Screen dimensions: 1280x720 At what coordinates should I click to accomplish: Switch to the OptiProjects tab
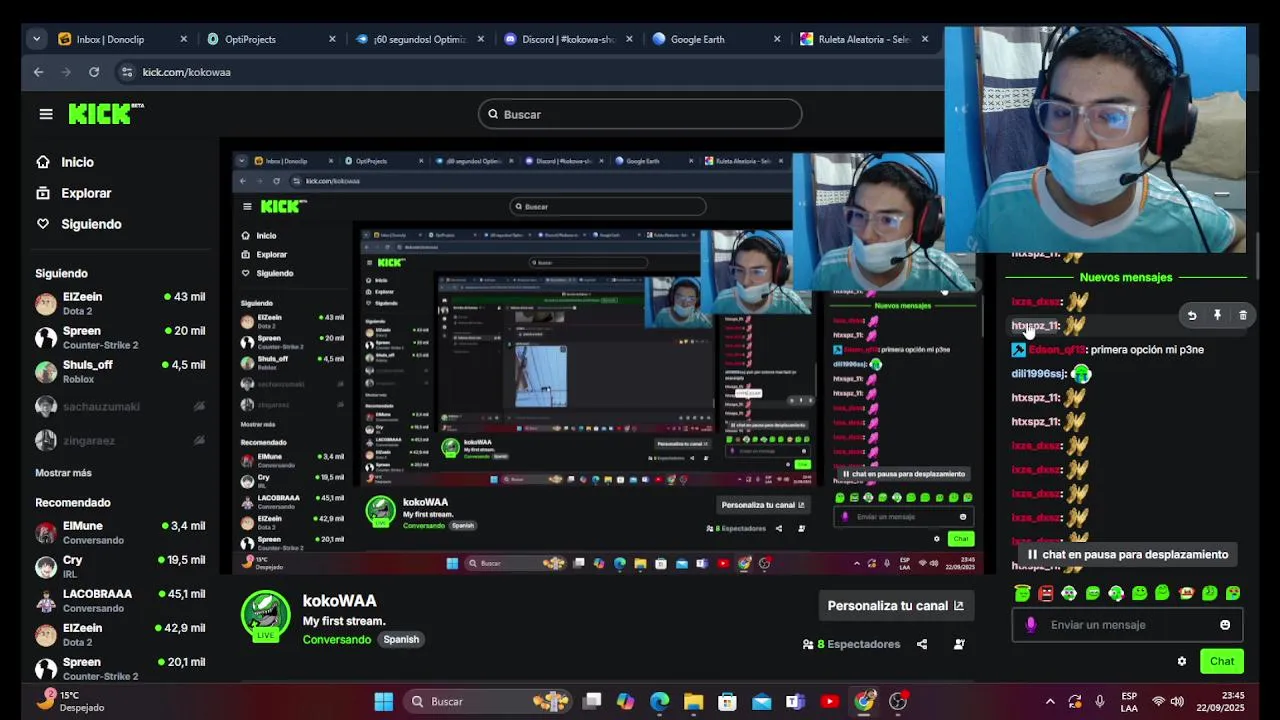[x=272, y=39]
